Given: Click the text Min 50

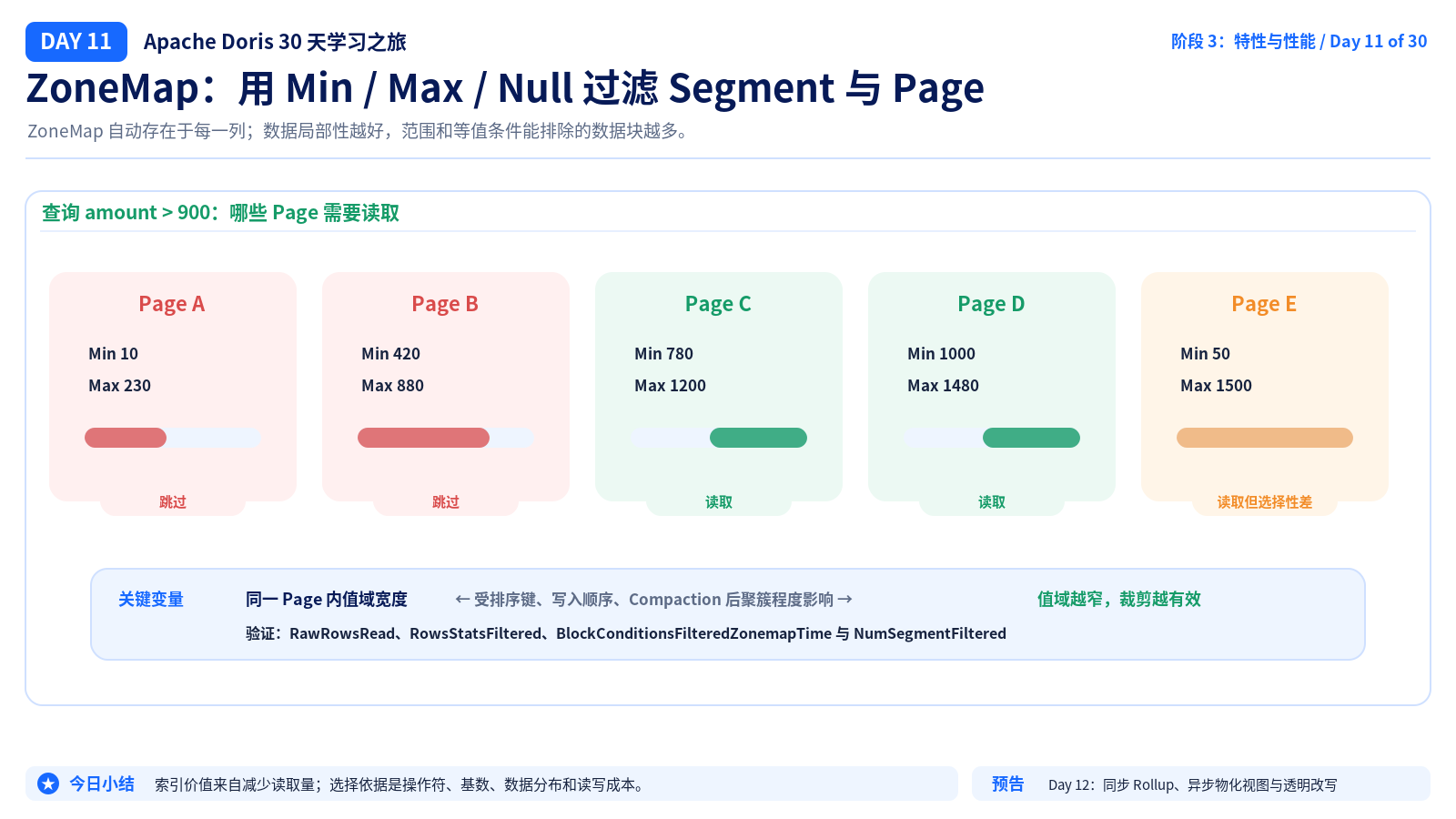Looking at the screenshot, I should click(x=1206, y=354).
